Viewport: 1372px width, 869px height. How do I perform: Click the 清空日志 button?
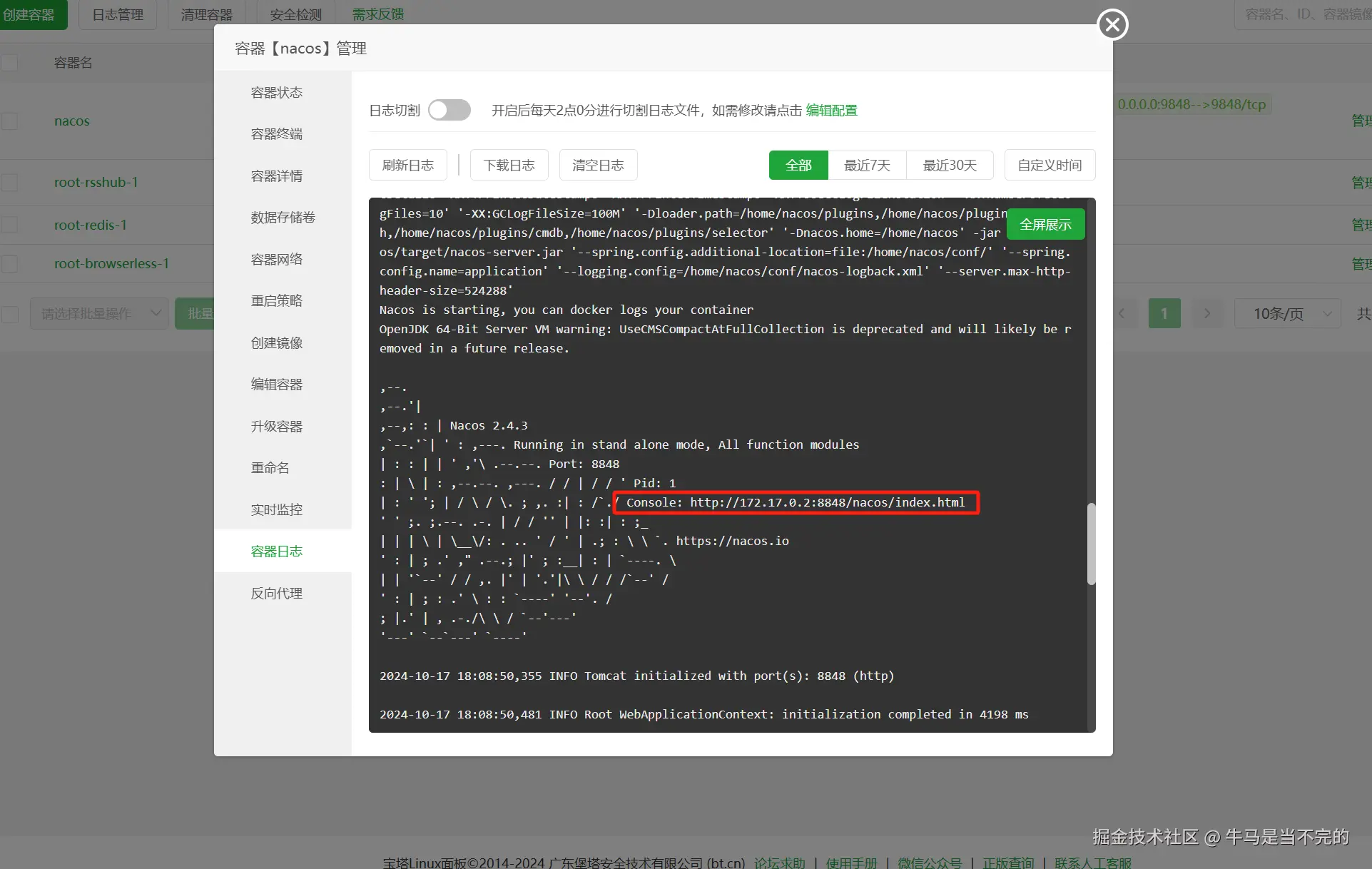[x=598, y=165]
